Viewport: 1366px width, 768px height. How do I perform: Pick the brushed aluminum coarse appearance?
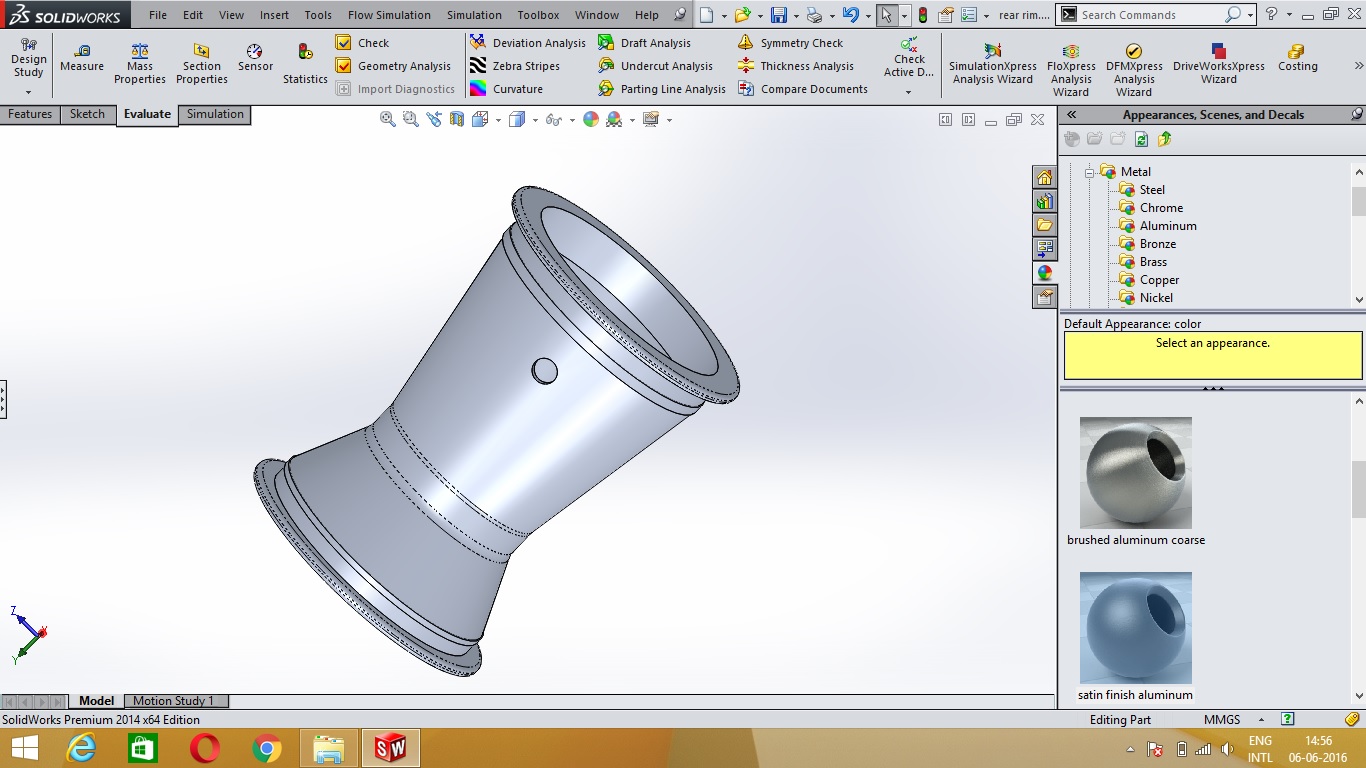1136,473
